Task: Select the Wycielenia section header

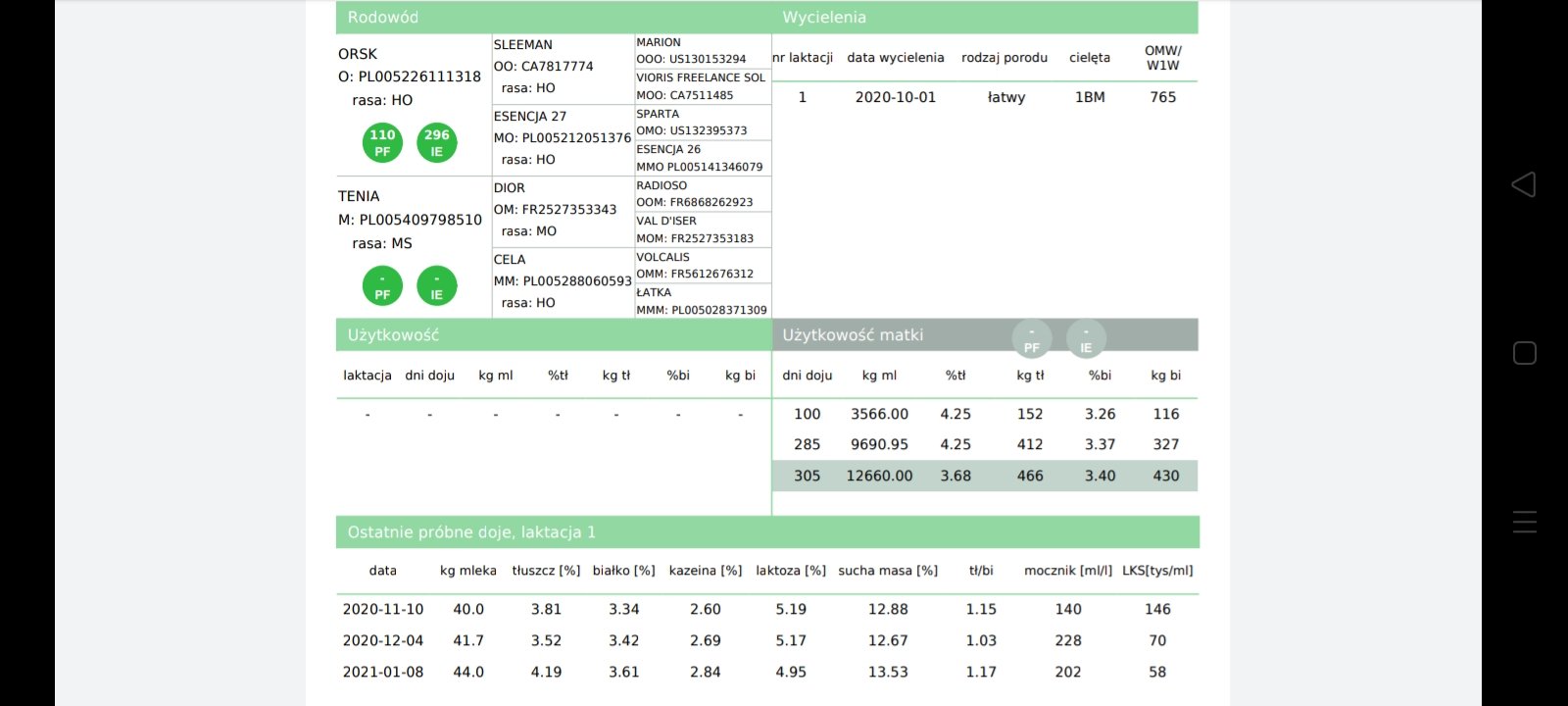Action: coord(824,18)
